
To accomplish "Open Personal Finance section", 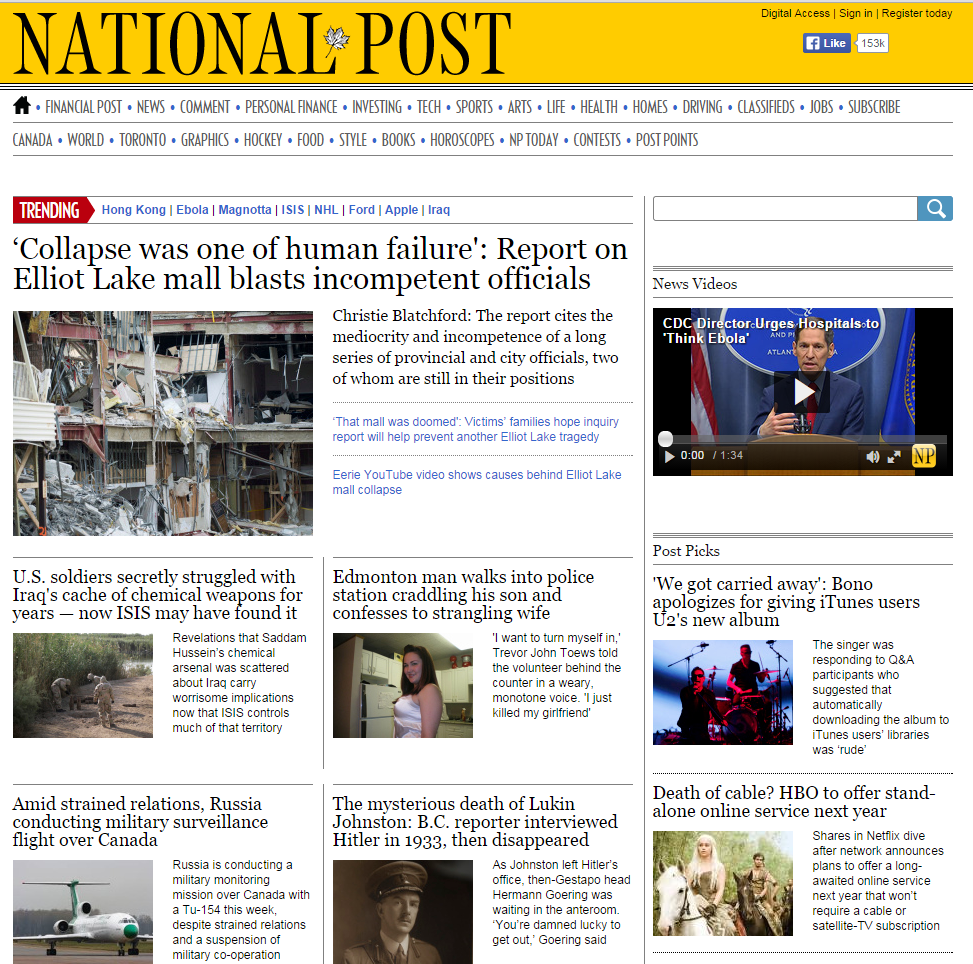I will coord(291,107).
